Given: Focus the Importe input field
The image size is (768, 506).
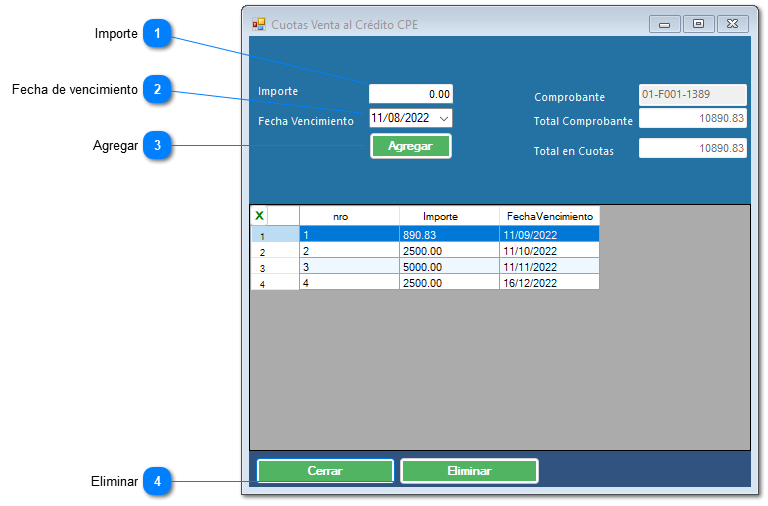Looking at the screenshot, I should point(410,94).
